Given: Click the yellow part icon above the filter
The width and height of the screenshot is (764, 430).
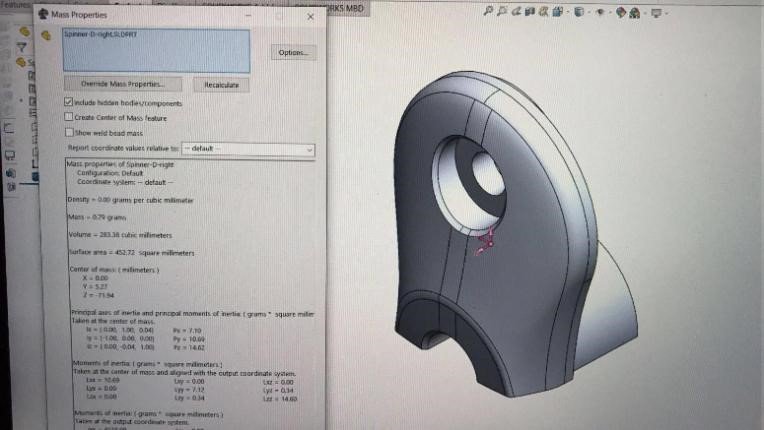Looking at the screenshot, I should point(24,32).
